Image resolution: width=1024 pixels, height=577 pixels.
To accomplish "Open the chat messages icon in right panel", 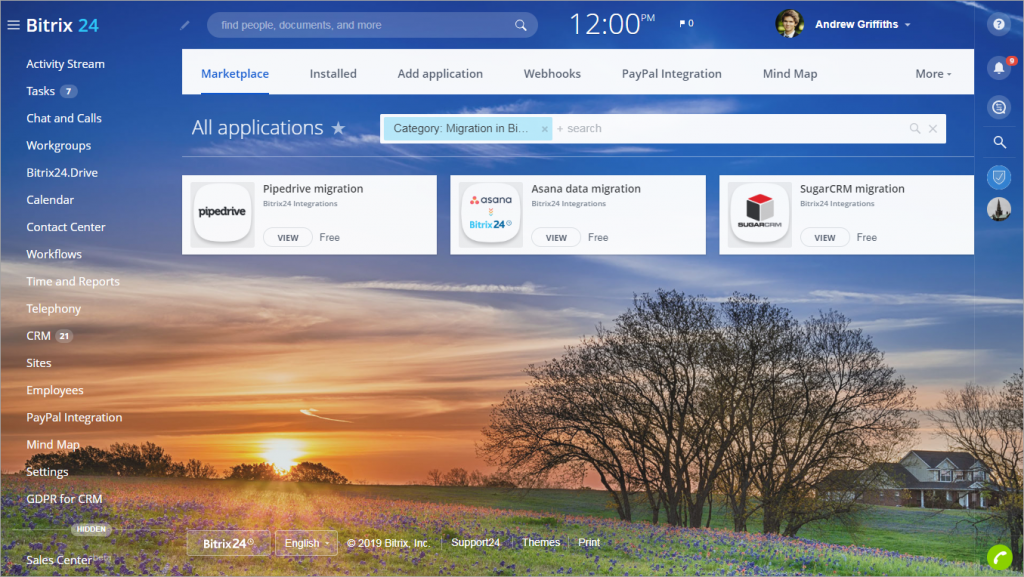I will click(x=999, y=107).
